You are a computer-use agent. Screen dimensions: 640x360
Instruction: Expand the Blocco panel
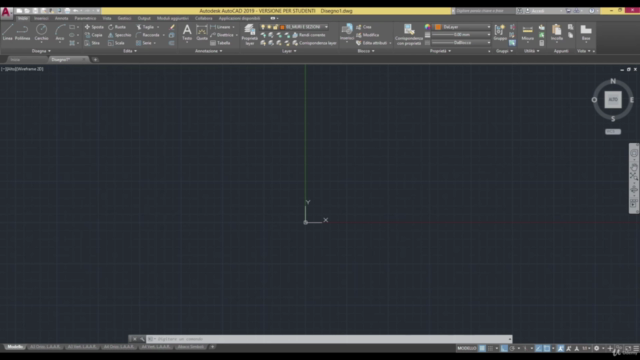pyautogui.click(x=366, y=51)
